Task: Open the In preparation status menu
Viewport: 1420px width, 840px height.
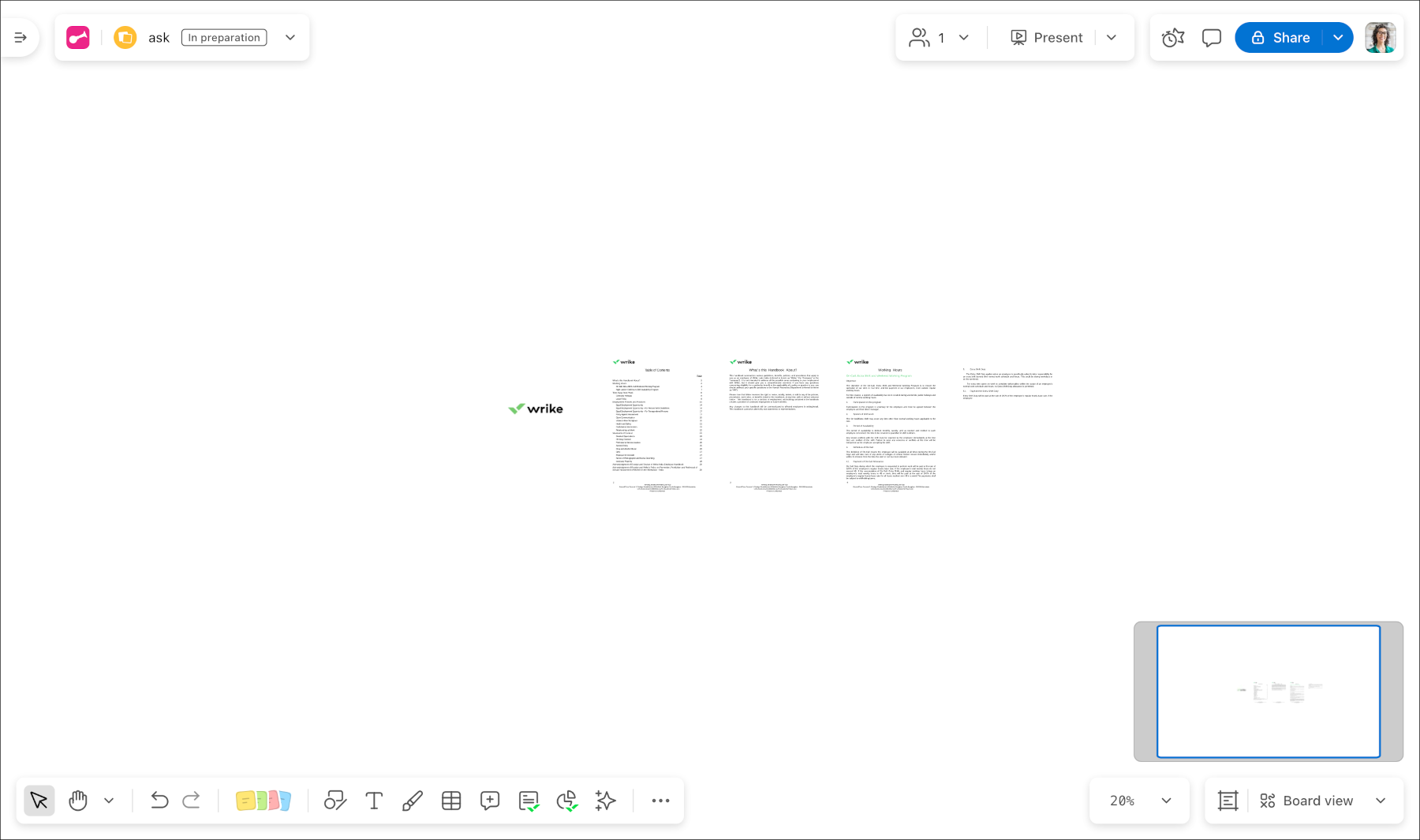Action: (x=223, y=37)
